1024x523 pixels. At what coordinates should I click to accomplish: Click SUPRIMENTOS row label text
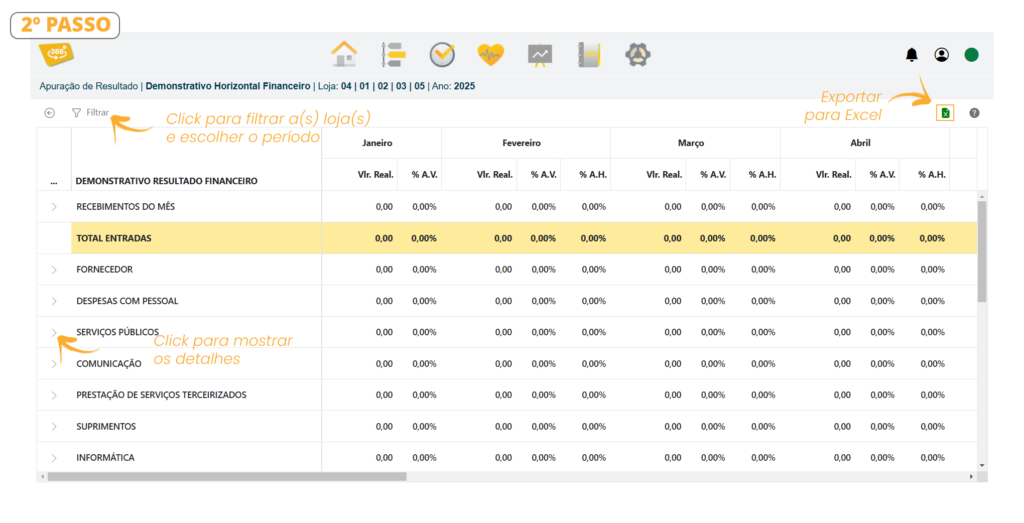106,426
